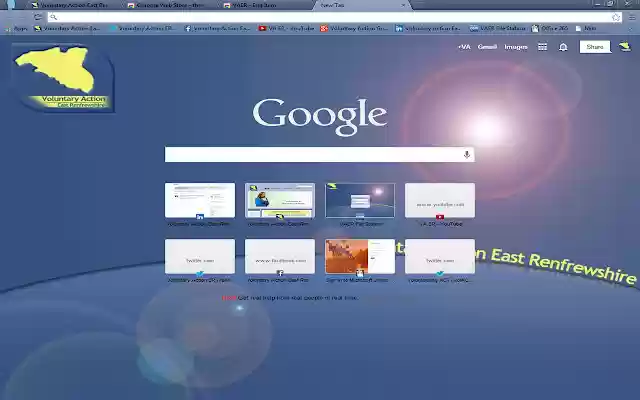Open the Google+ Voluntary Action bookmark
This screenshot has width=640, height=400.
[354, 29]
